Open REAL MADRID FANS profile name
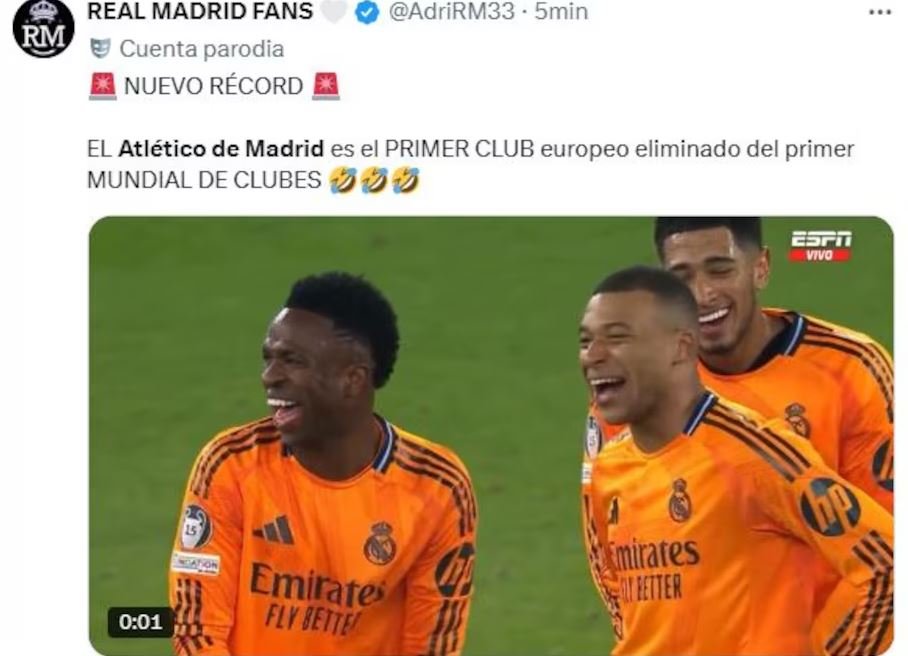The width and height of the screenshot is (908, 656). point(200,11)
